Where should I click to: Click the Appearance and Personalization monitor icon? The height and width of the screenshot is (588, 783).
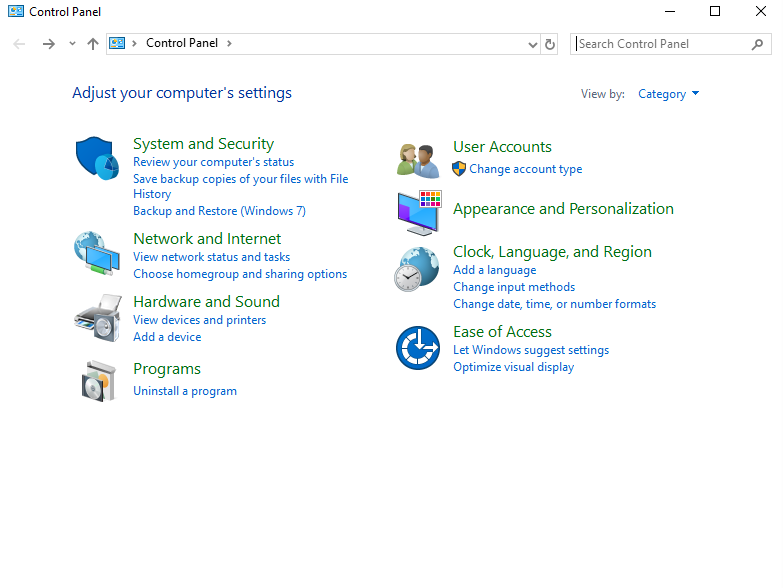418,211
